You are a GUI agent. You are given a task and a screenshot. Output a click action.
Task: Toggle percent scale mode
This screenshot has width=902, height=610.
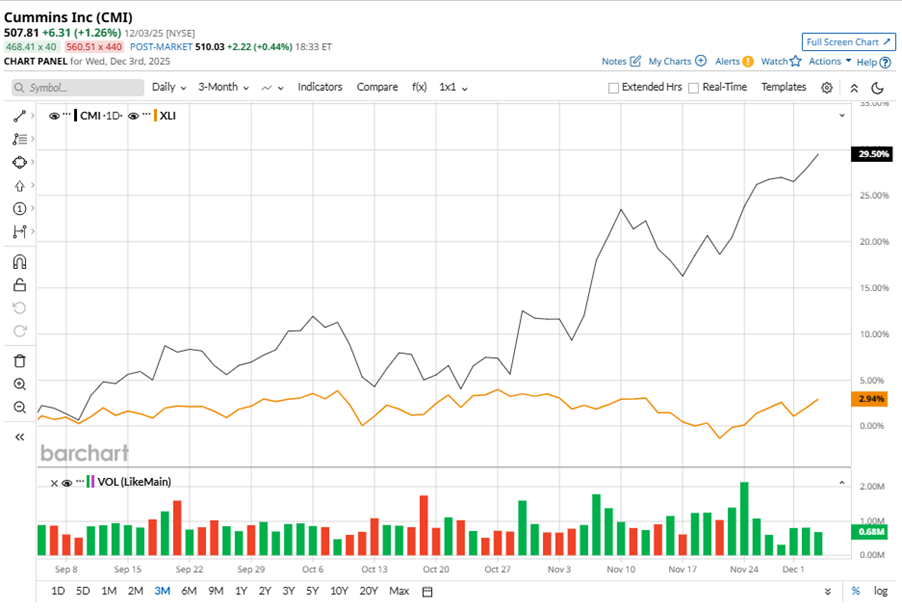855,591
